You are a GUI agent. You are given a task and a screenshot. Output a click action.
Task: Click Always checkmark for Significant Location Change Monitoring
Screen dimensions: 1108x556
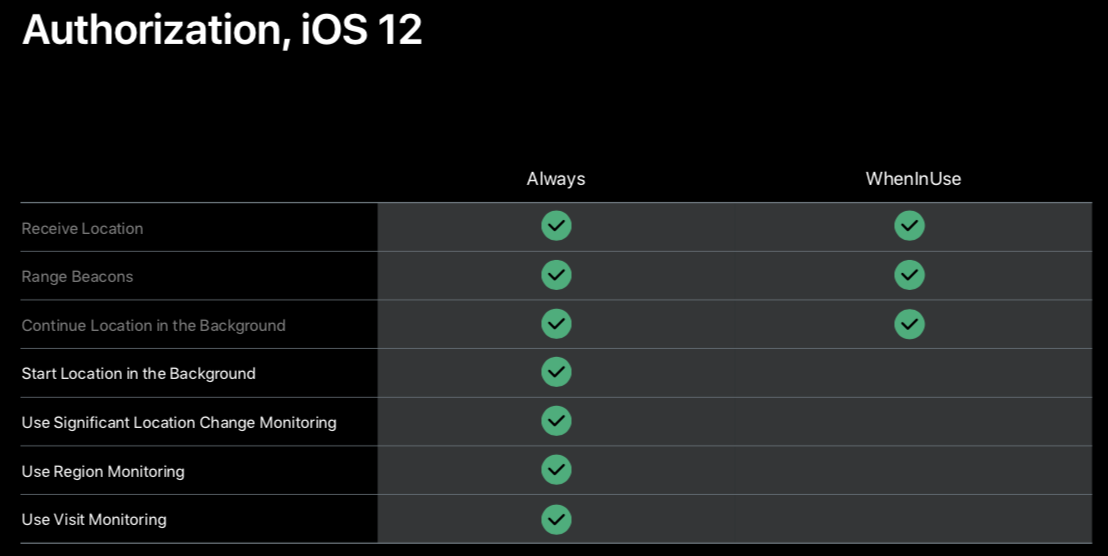click(x=556, y=420)
